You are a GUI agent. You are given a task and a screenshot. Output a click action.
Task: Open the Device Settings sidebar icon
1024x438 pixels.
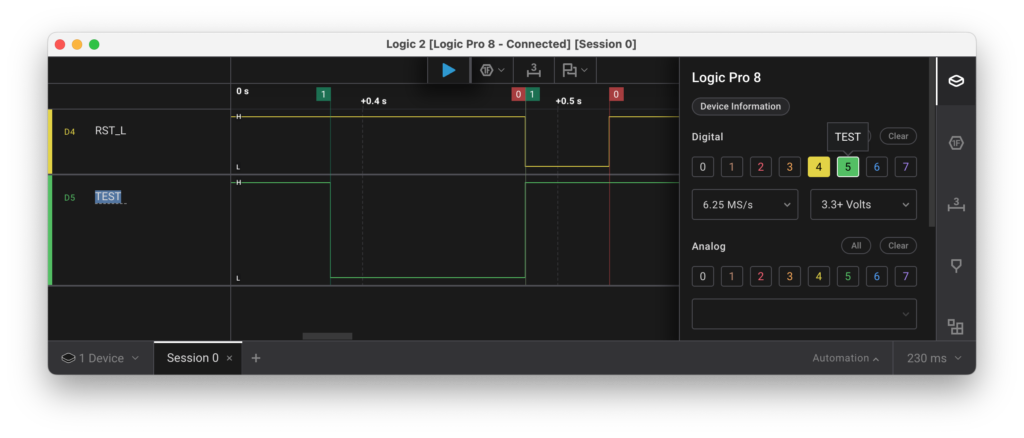coord(955,81)
